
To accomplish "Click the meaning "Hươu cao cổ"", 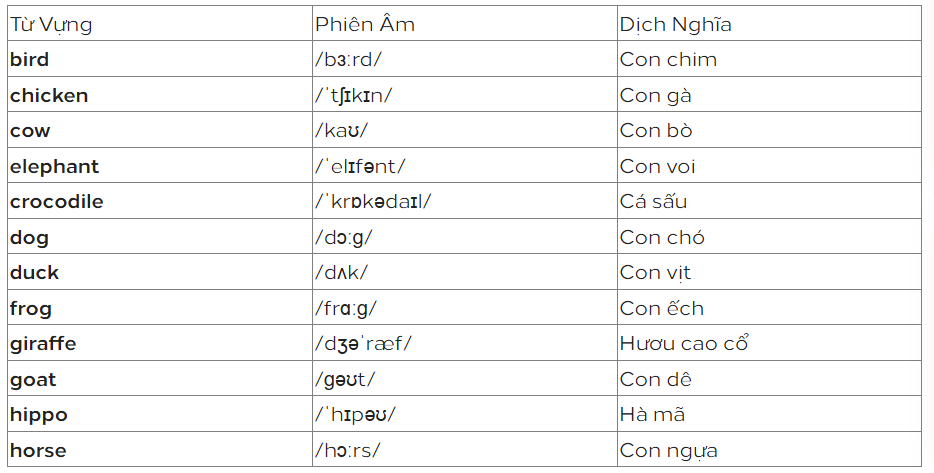I will click(x=684, y=344).
